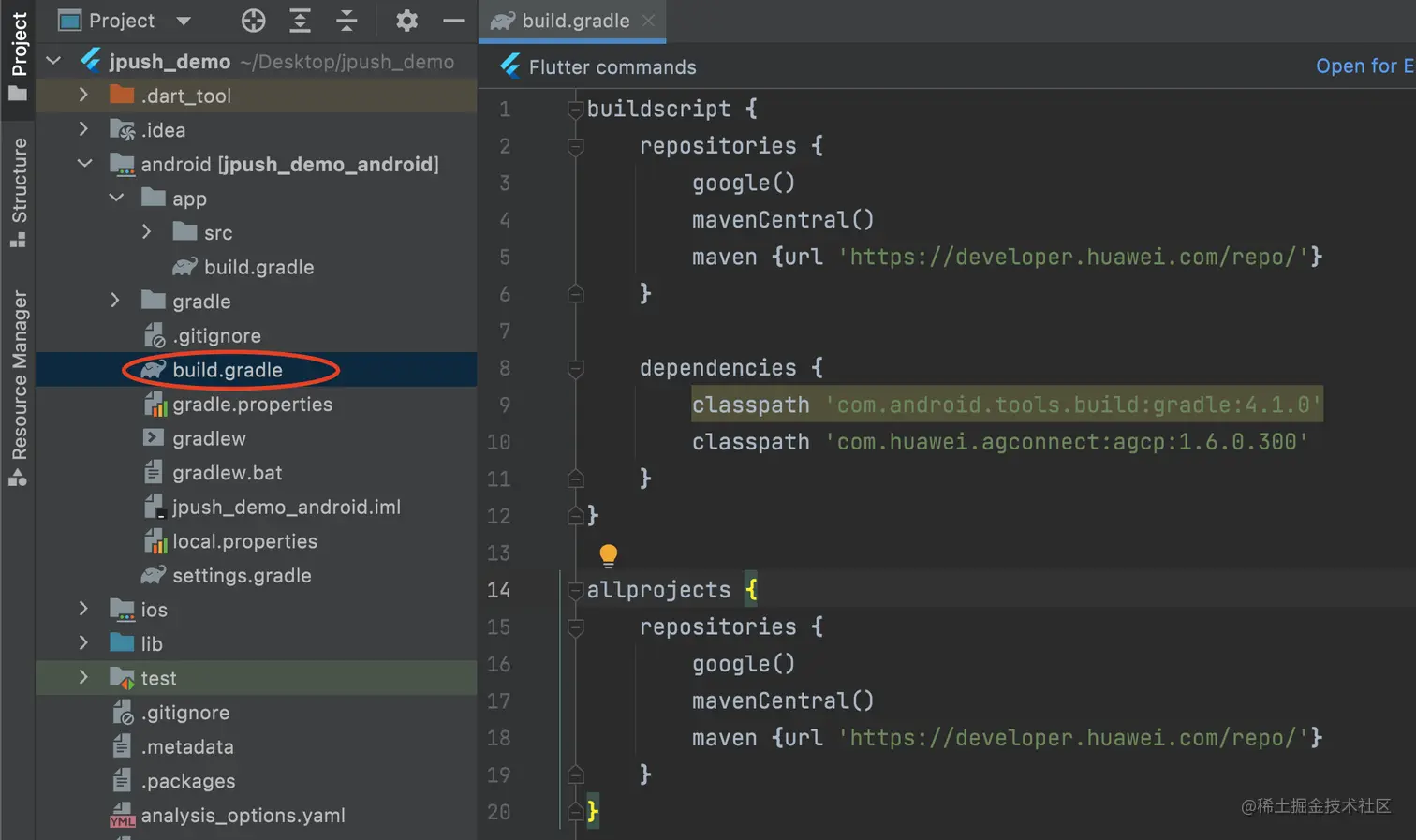Close the build.gradle editor tab
1416x840 pixels.
[x=650, y=21]
